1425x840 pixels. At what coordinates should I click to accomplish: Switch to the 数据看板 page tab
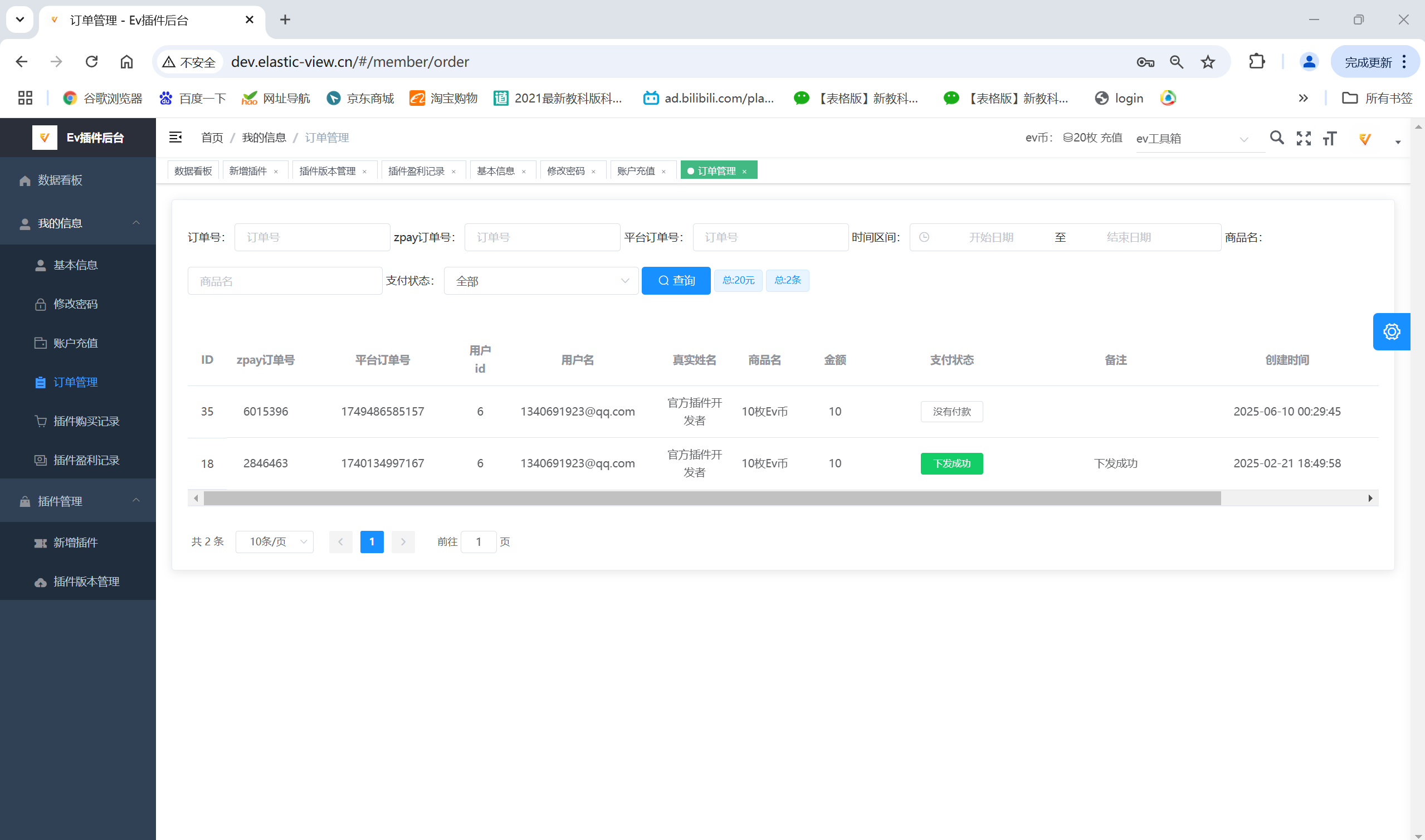point(193,170)
